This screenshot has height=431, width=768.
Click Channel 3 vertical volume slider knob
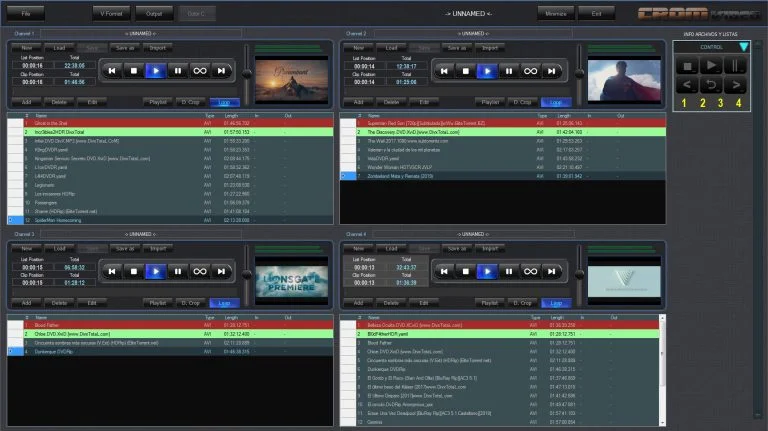[x=247, y=275]
